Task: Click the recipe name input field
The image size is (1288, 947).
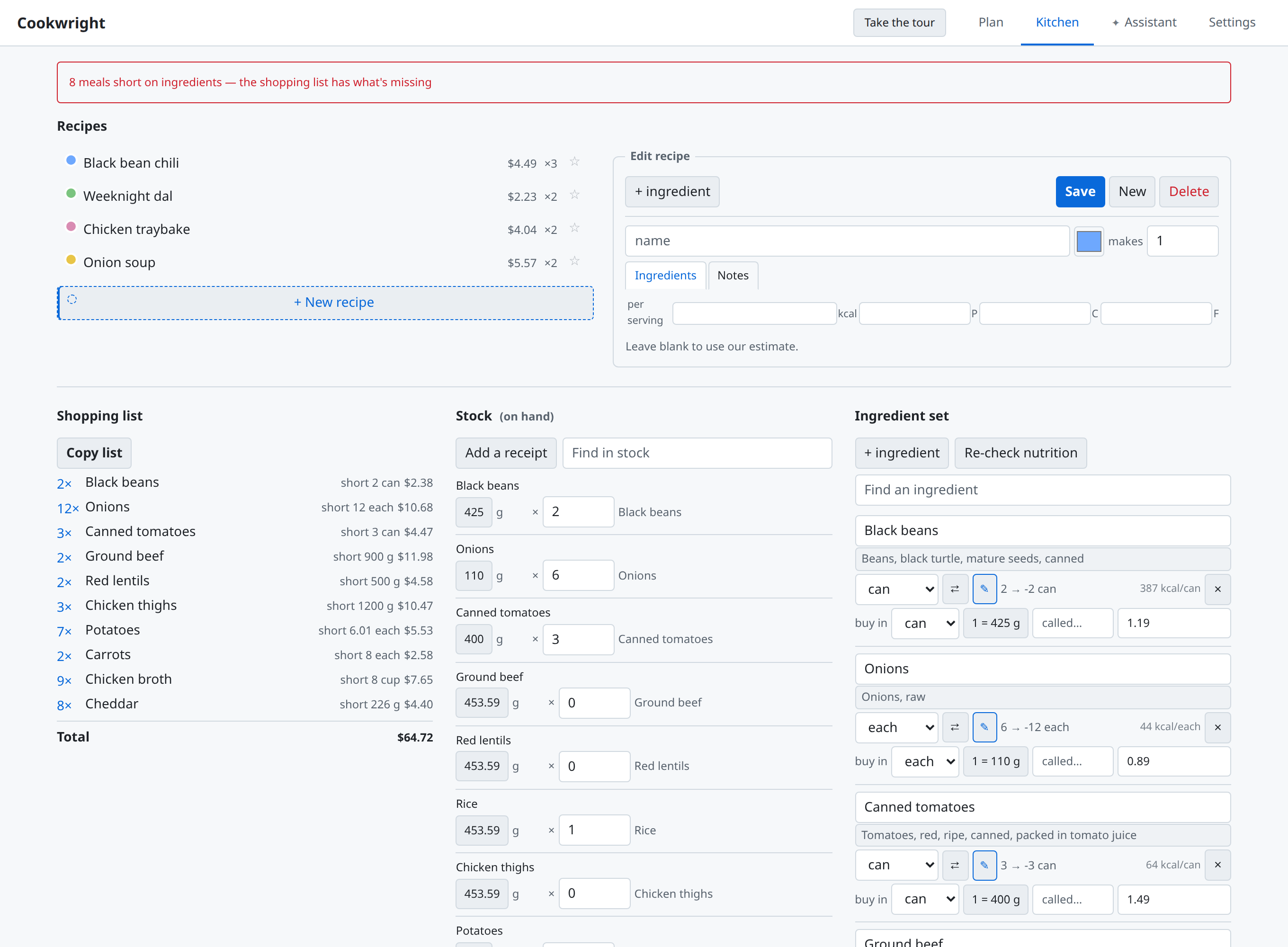Action: click(x=847, y=241)
